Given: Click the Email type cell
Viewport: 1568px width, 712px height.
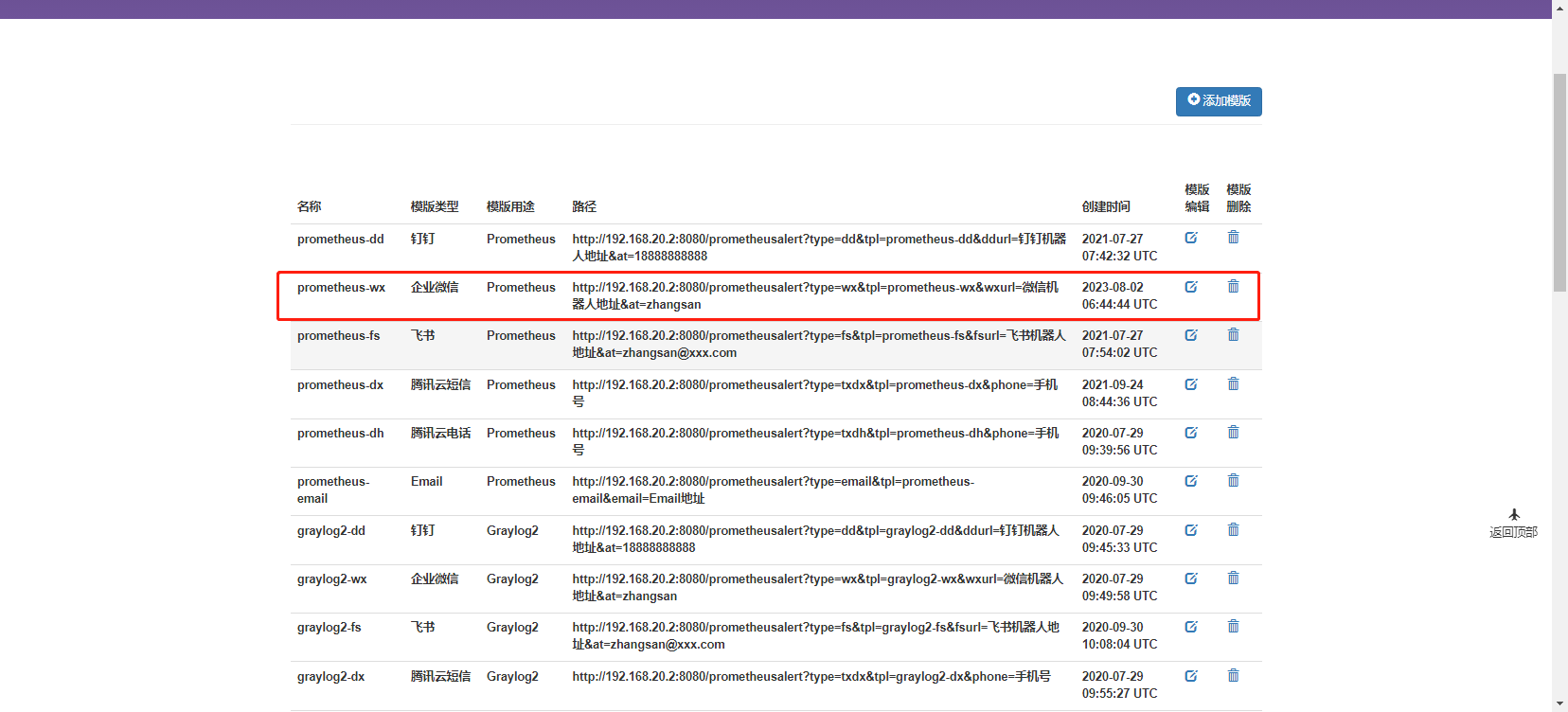Looking at the screenshot, I should (427, 481).
